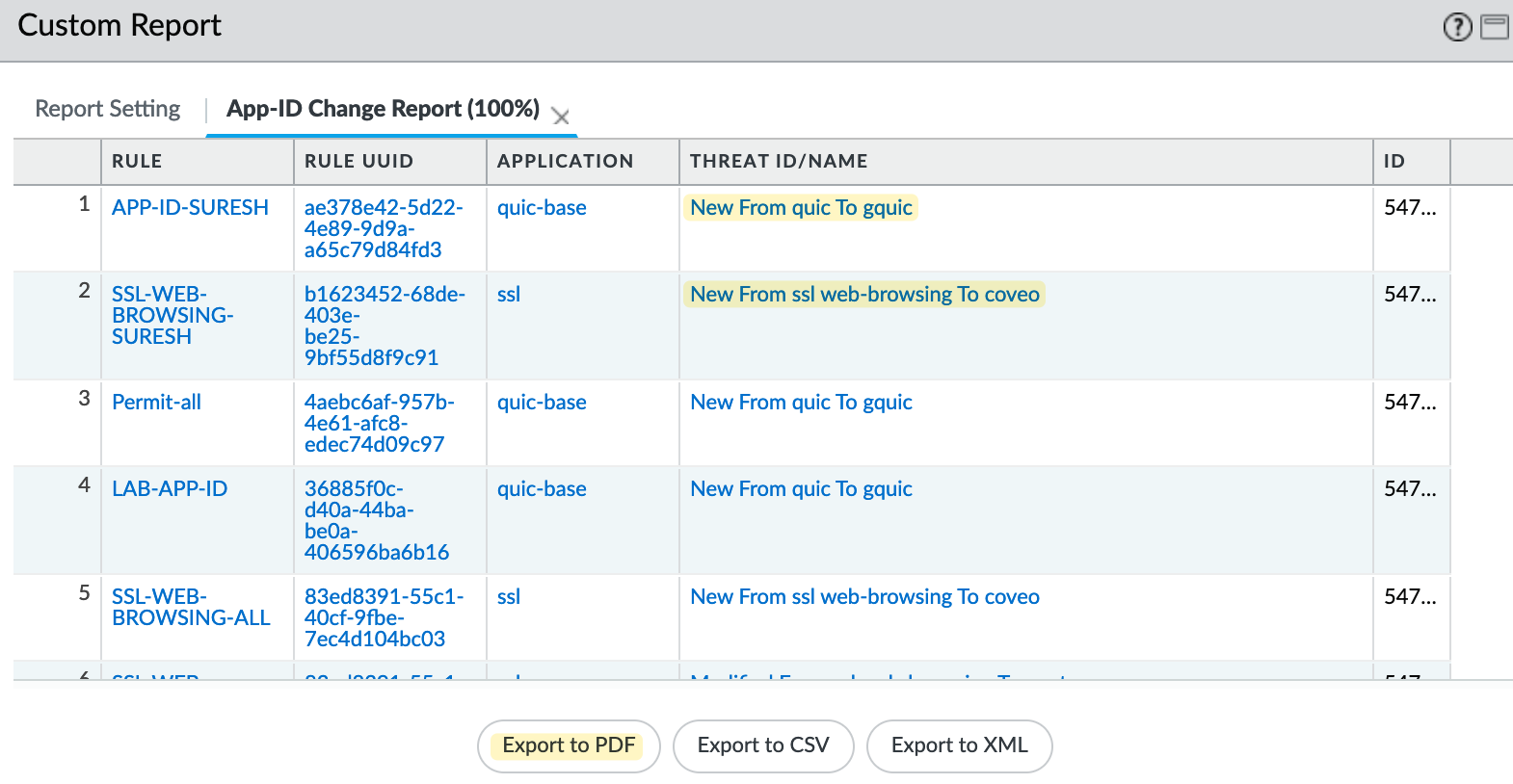Select row number 3
The image size is (1513, 784).
coord(85,399)
